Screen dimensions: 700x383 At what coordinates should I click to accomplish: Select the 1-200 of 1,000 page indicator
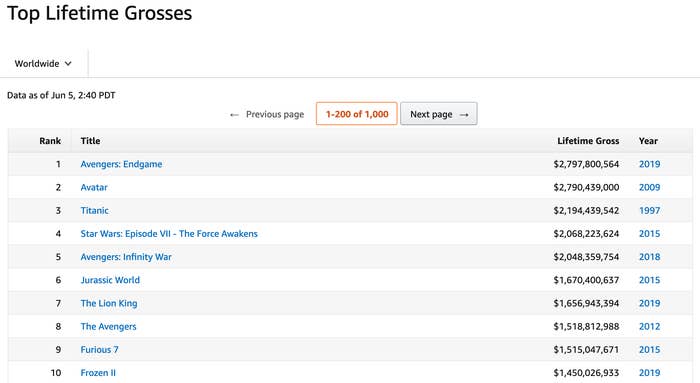[356, 114]
